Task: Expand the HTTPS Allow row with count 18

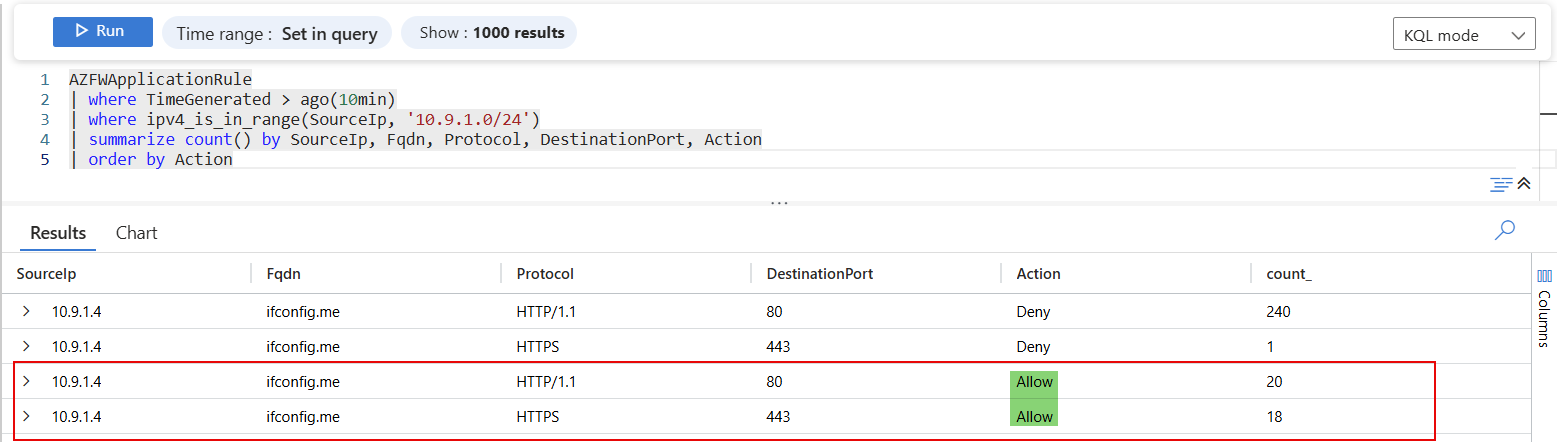Action: (x=26, y=416)
